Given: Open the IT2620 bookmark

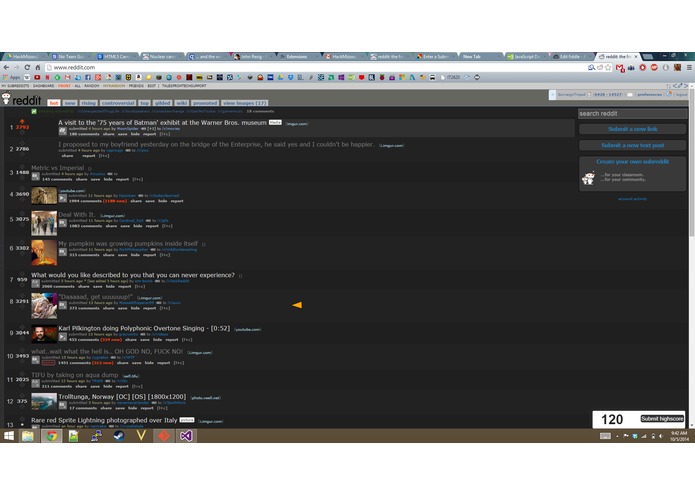Looking at the screenshot, I should click(x=450, y=78).
